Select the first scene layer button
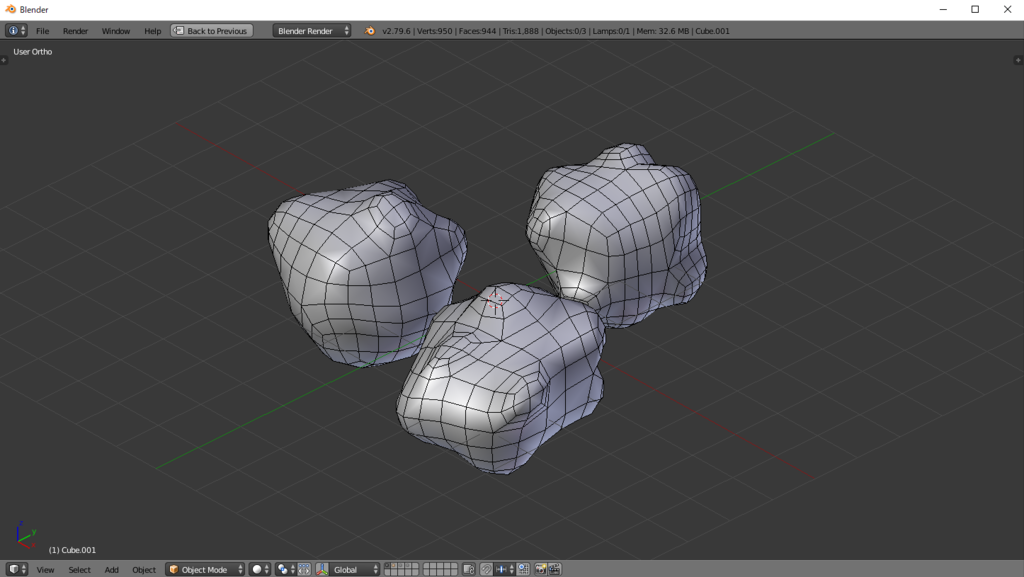The height and width of the screenshot is (577, 1024). [x=387, y=565]
